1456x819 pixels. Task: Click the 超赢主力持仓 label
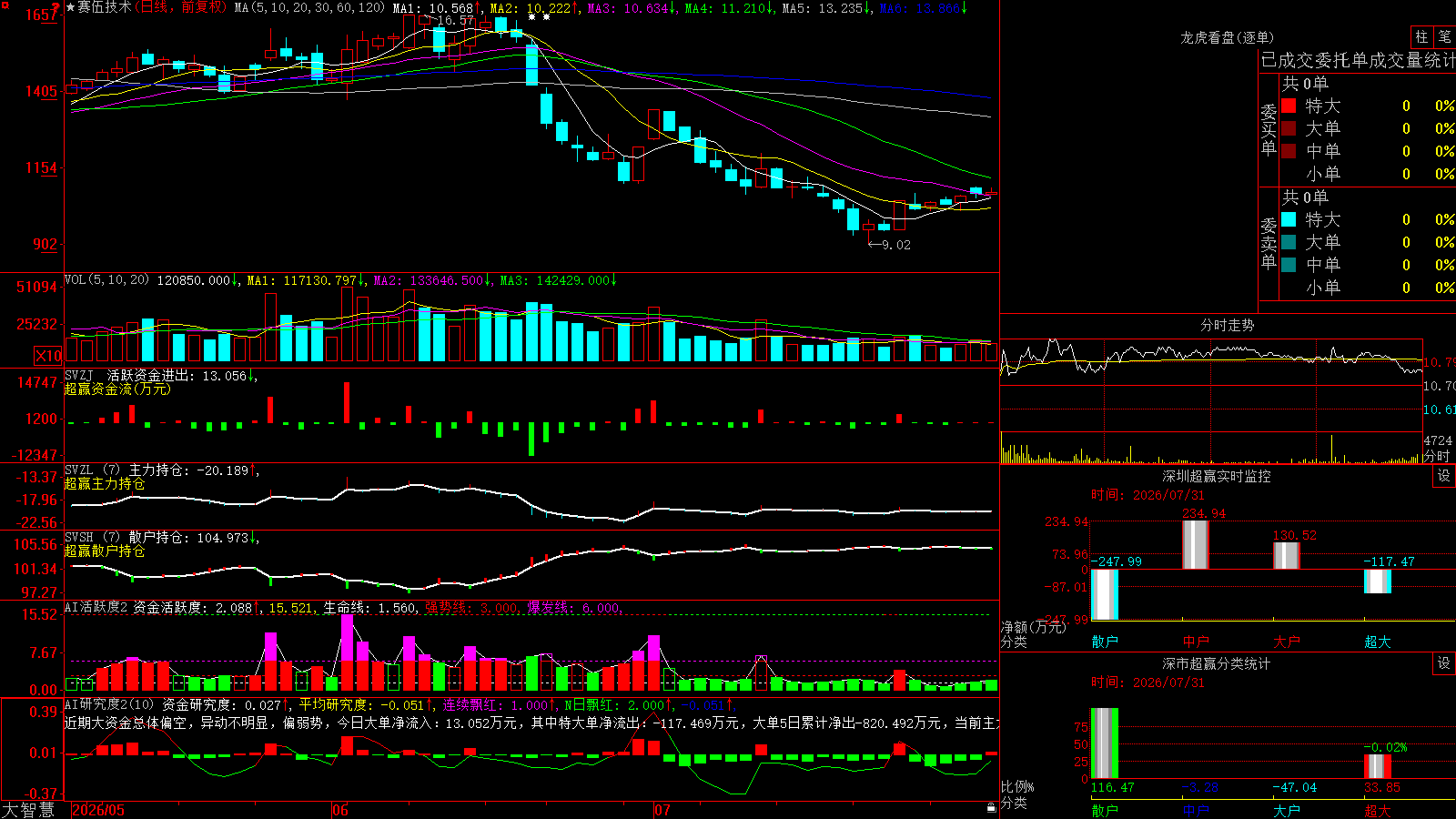coord(105,483)
